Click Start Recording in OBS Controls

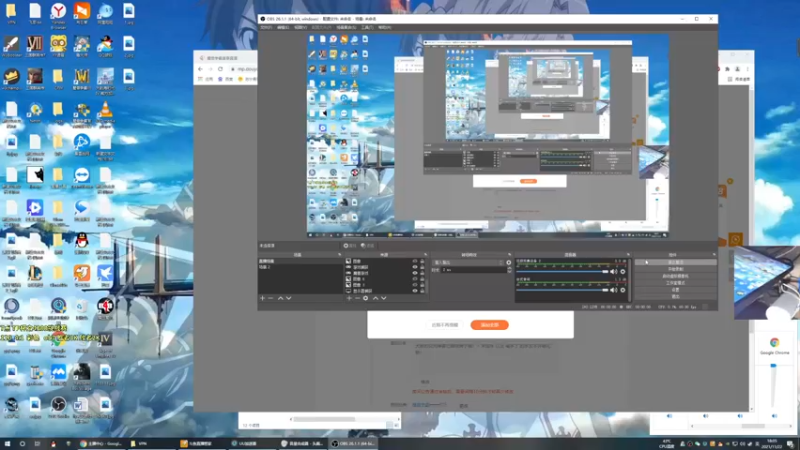coord(676,269)
